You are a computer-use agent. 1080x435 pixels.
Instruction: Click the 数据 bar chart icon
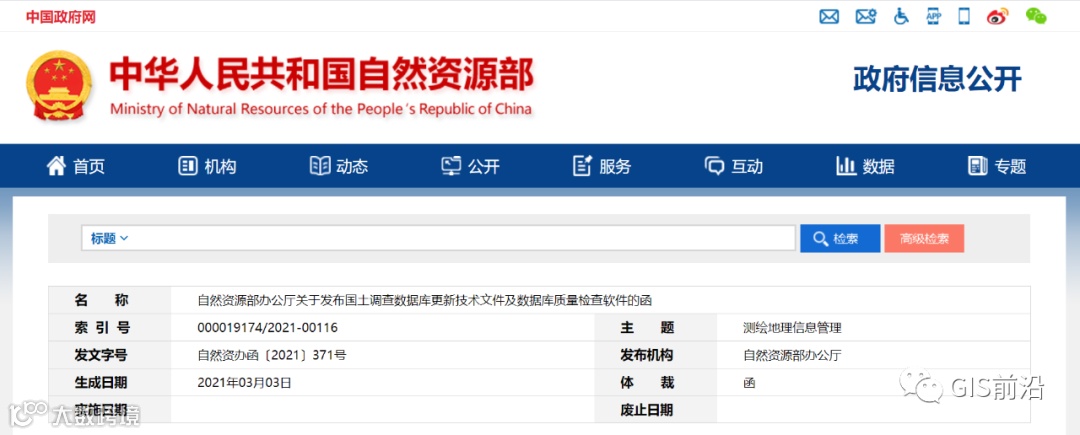coord(846,166)
